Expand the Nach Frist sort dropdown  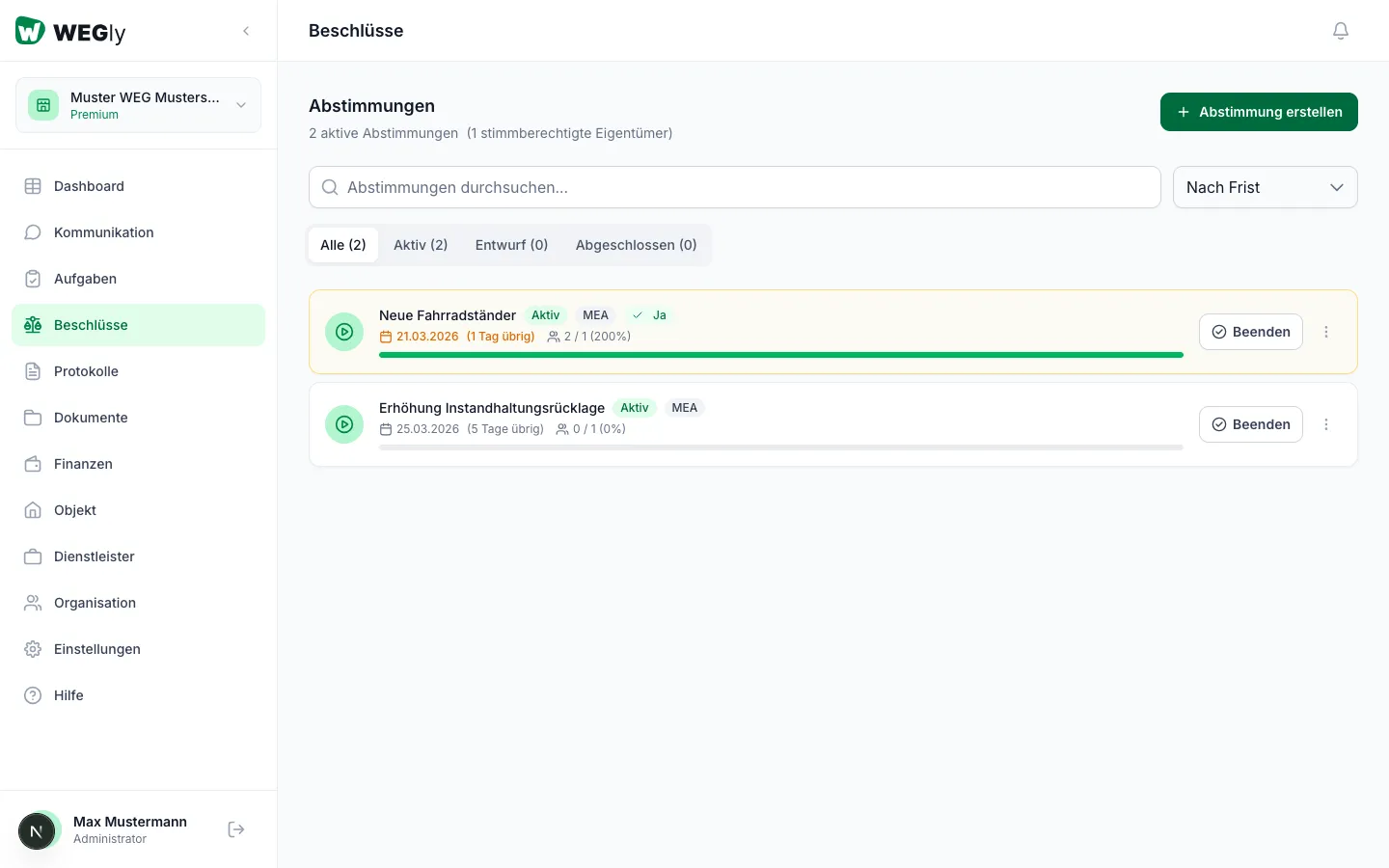1265,187
